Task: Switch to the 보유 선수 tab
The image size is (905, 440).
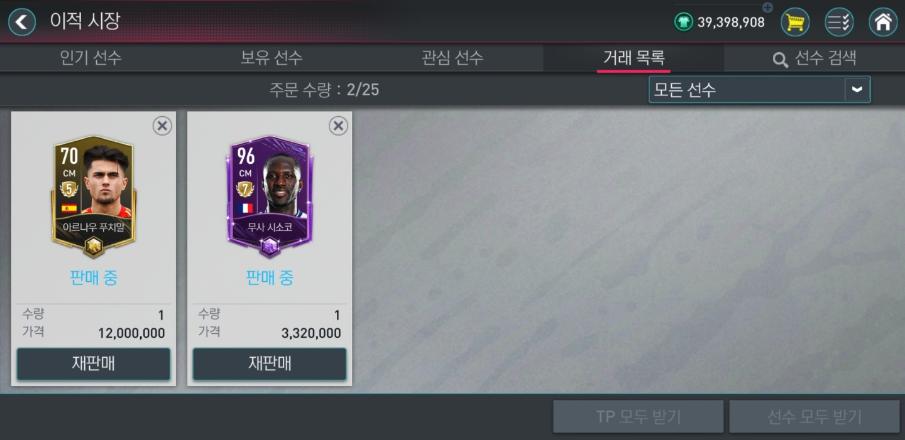Action: coord(271,58)
